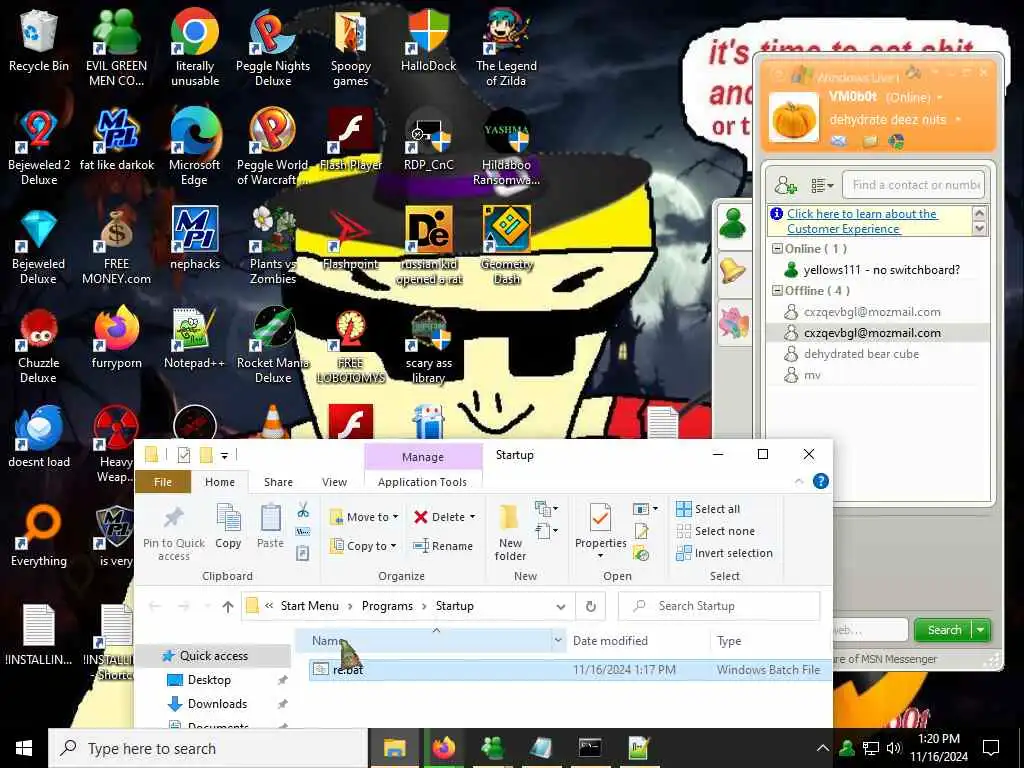
Task: Click the New folder icon in the ribbon
Action: pyautogui.click(x=509, y=519)
